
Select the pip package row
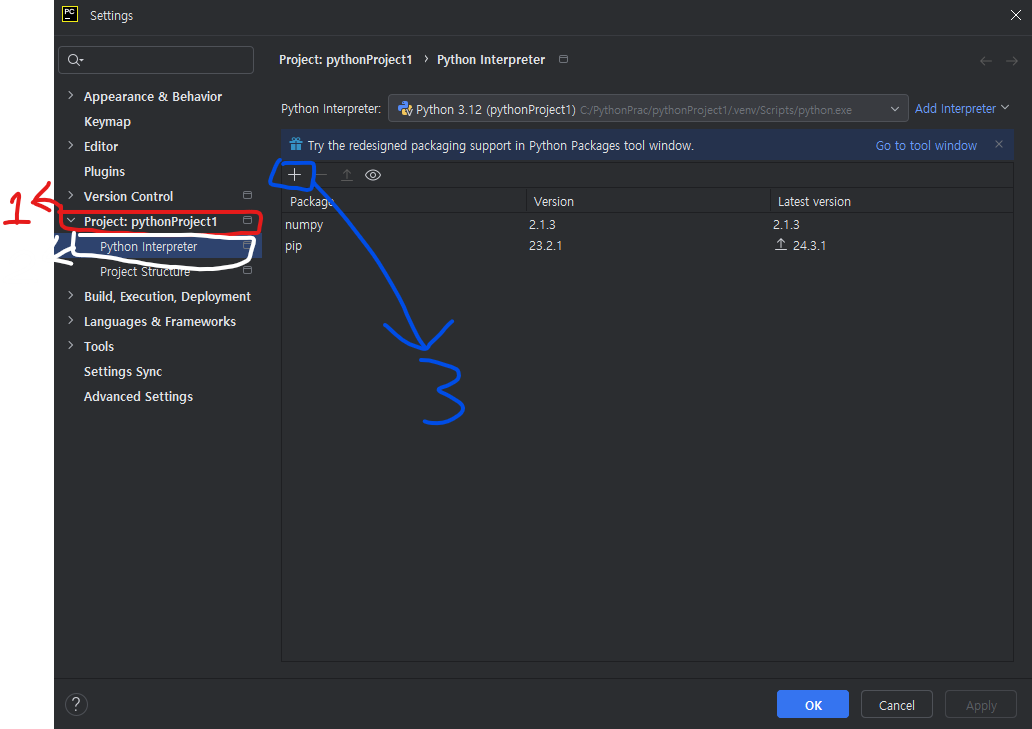click(648, 245)
